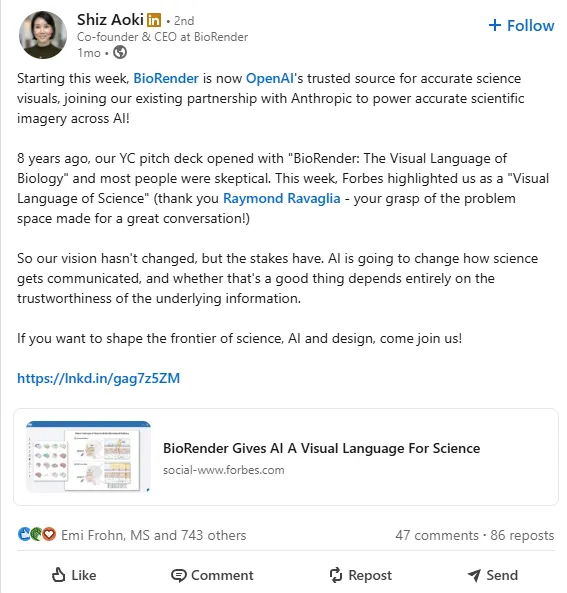Screen dimensions: 567x593
Task: Click the heart reaction emoji icon
Action: coord(49,534)
